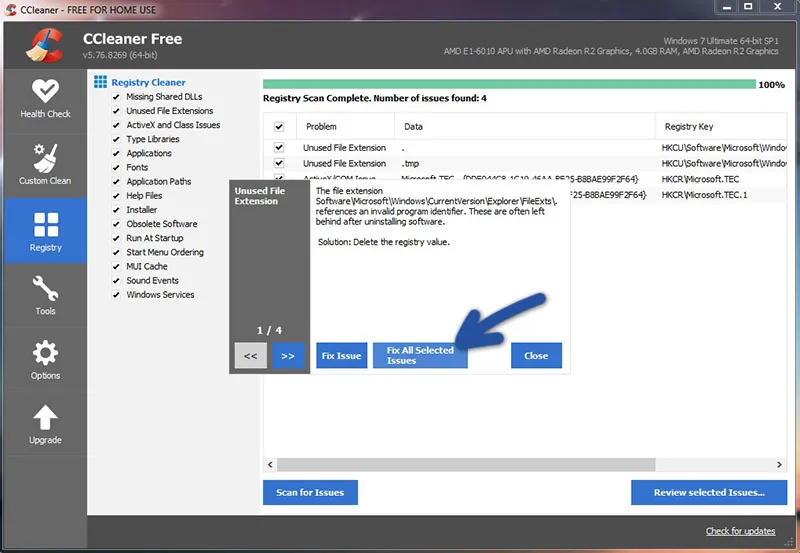
Task: Toggle Sound Events checkbox
Action: click(116, 281)
